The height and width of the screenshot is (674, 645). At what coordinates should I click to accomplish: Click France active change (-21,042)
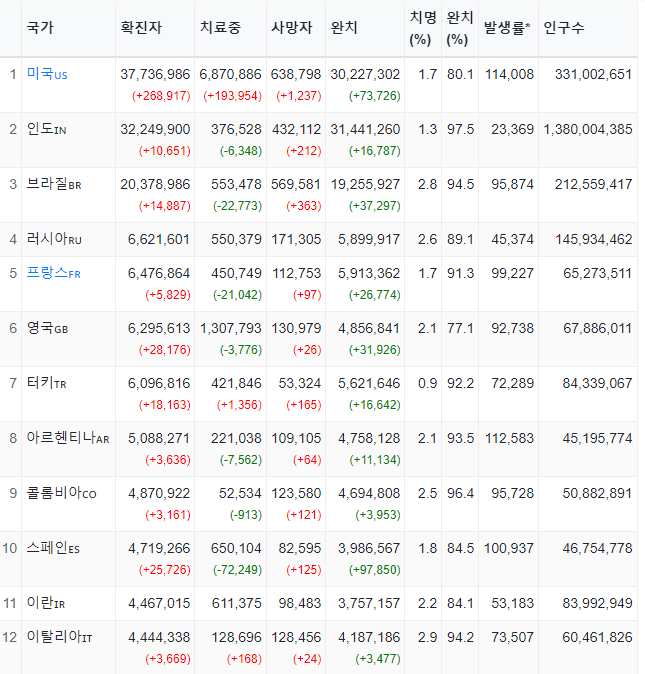(237, 294)
